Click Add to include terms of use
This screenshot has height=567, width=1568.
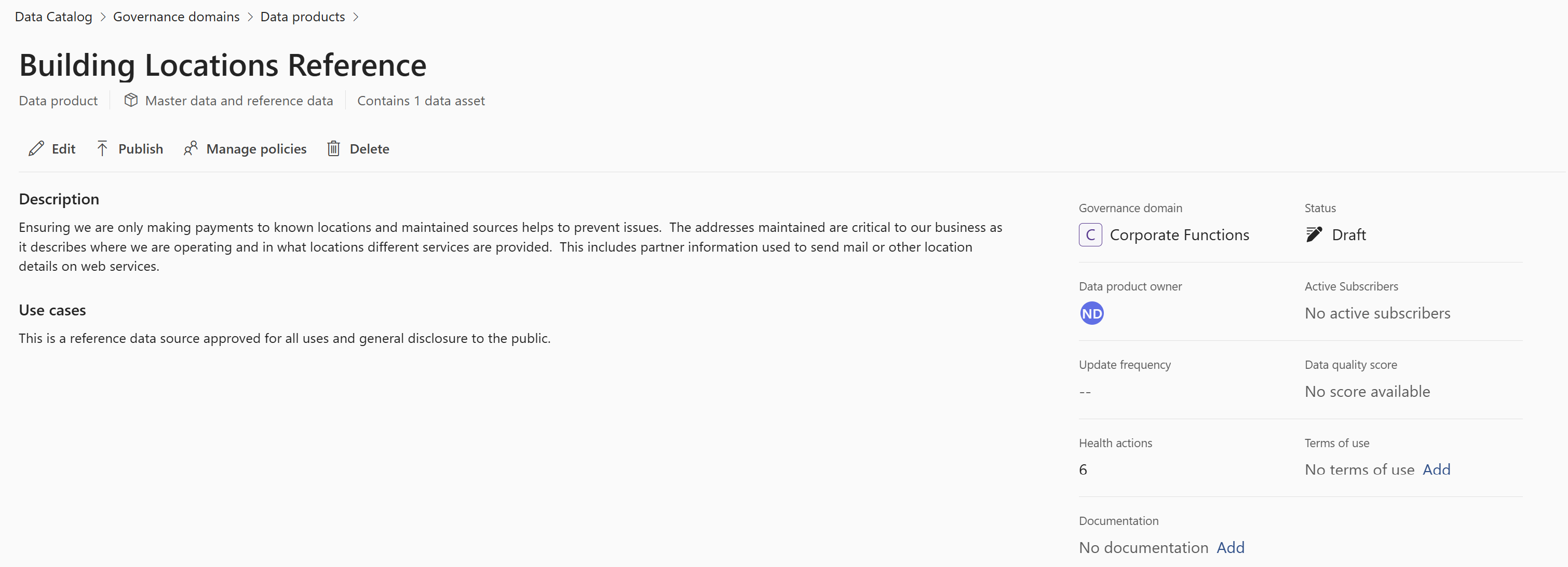click(x=1437, y=469)
